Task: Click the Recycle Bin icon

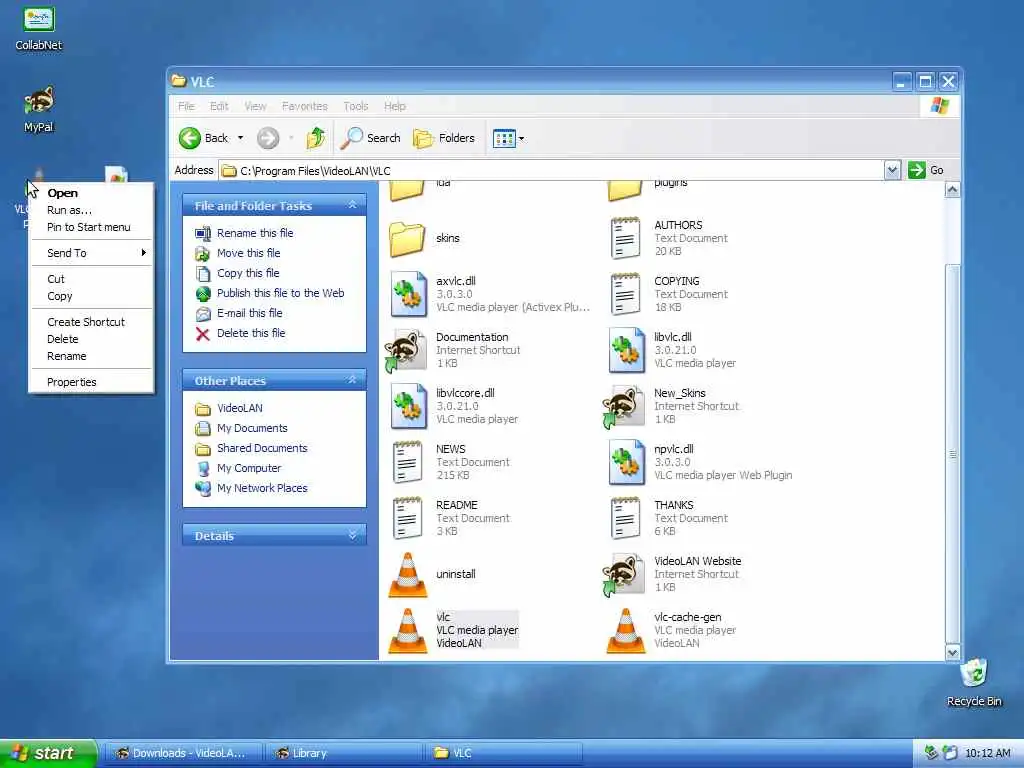Action: pos(974,682)
